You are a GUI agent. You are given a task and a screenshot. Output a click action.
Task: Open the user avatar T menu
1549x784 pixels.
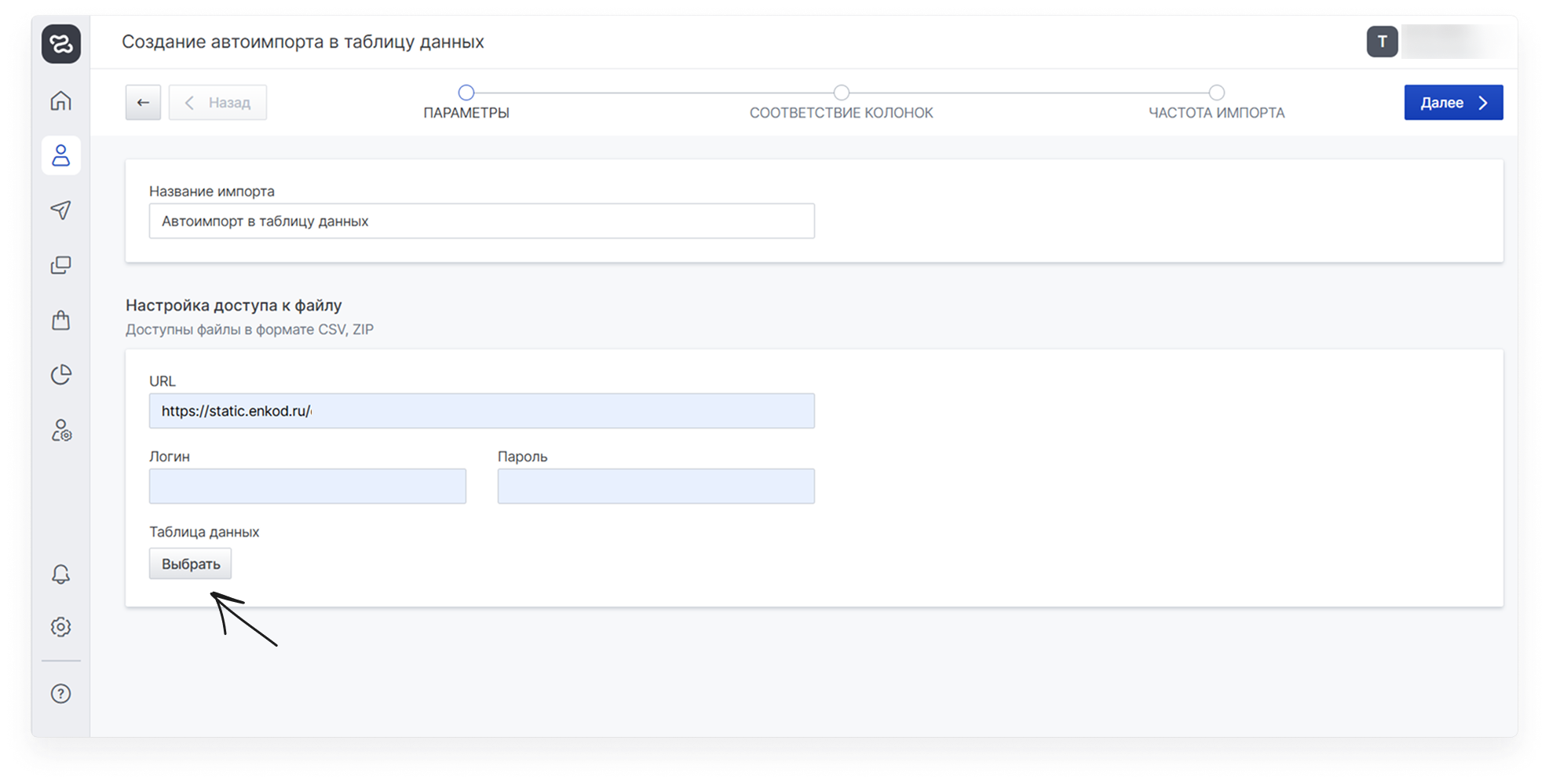point(1382,42)
